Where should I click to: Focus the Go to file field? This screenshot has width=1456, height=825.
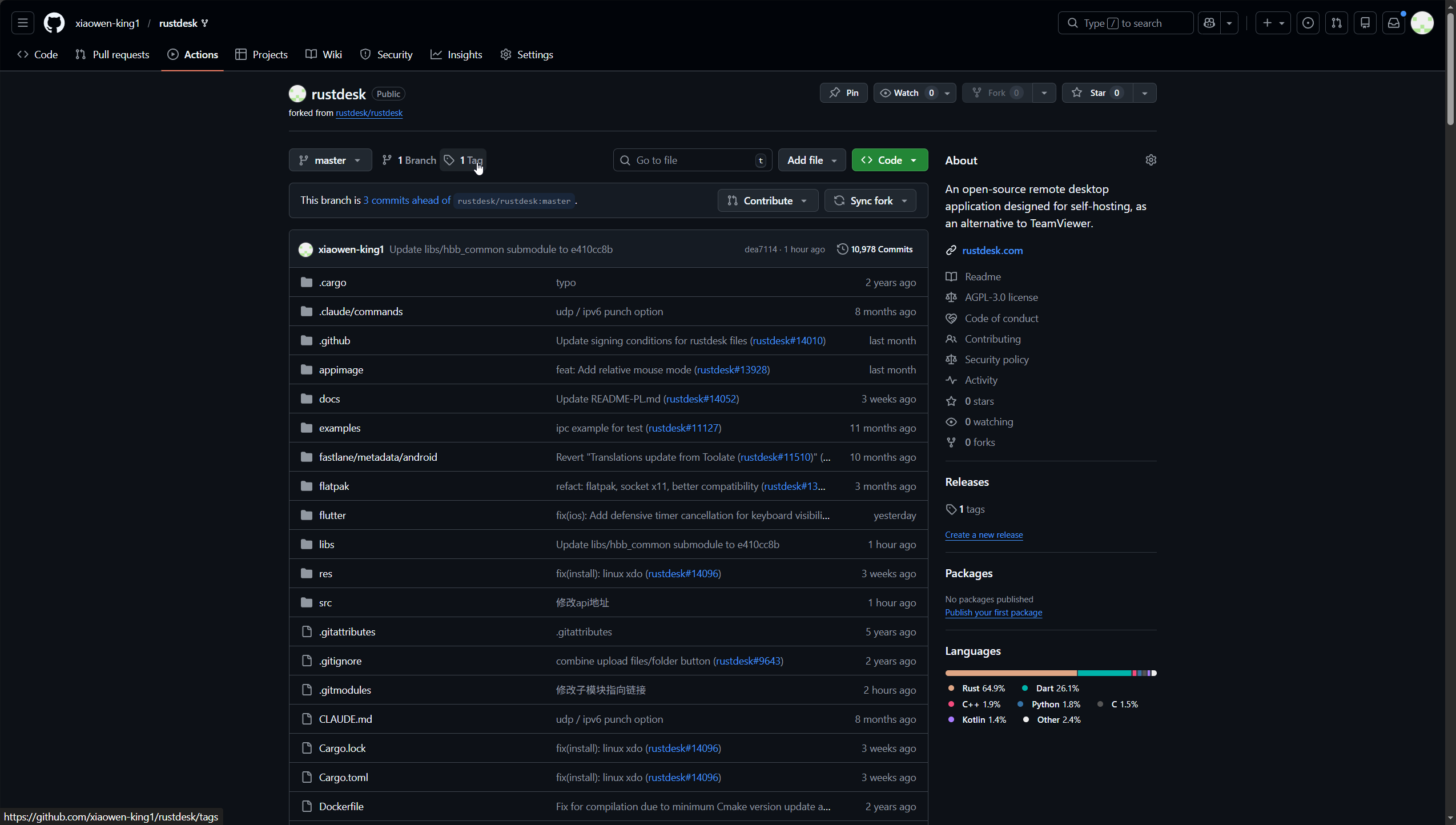(692, 160)
